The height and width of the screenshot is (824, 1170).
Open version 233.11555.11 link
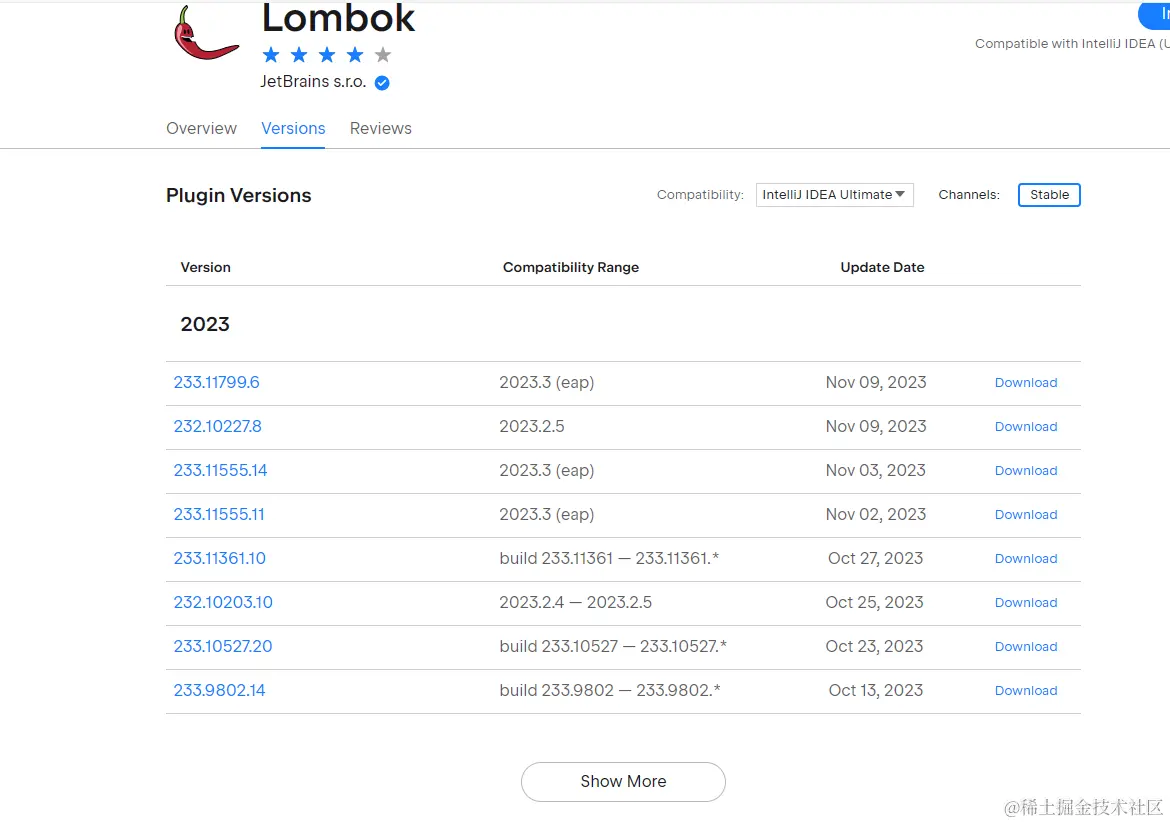219,514
